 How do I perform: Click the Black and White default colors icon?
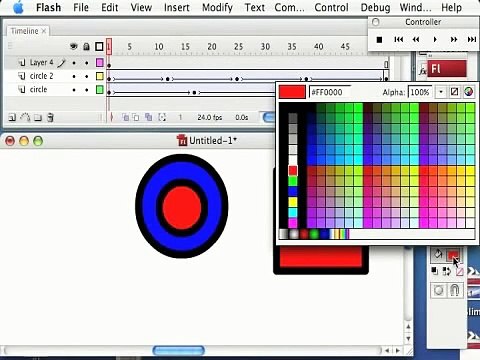[434, 271]
